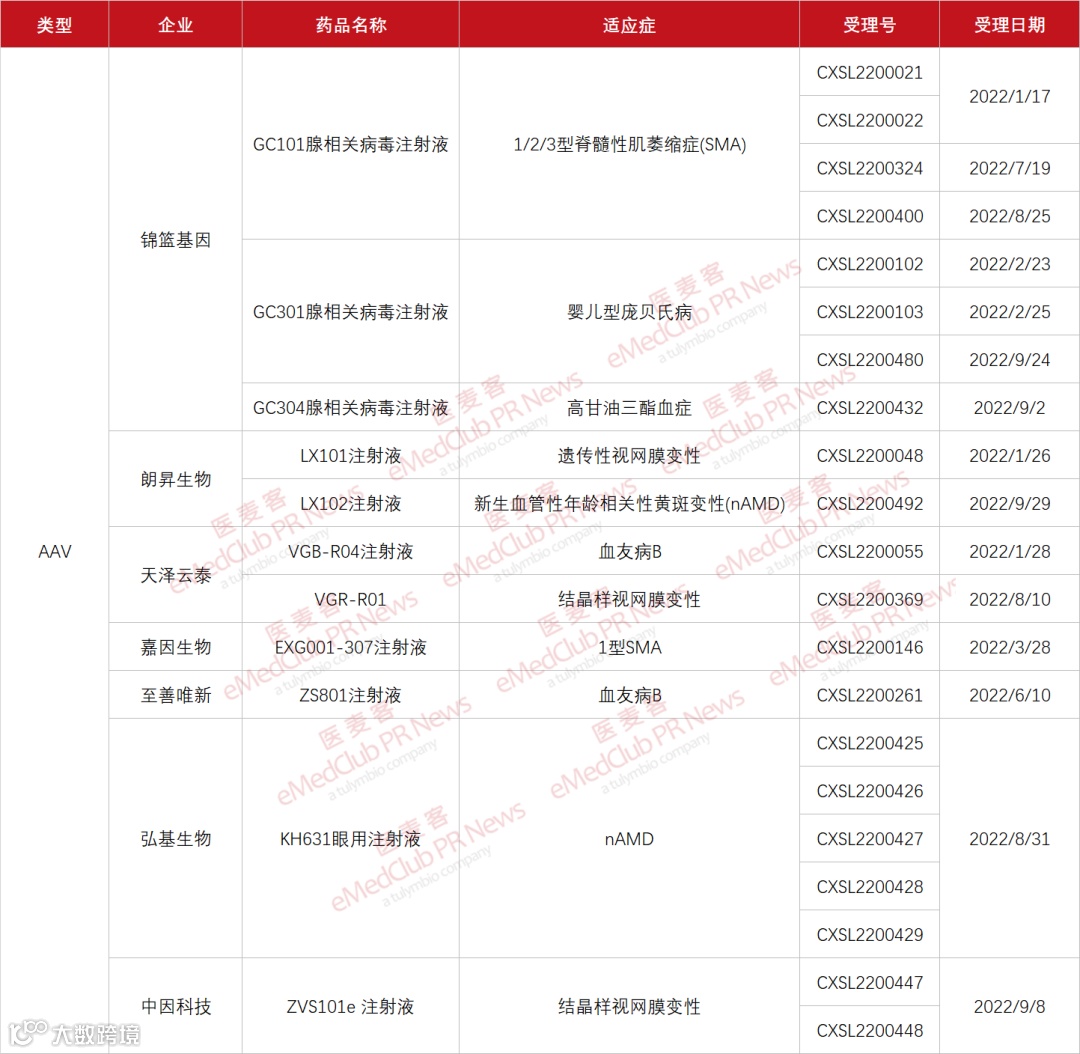Screen dimensions: 1080x1054
Task: Click date cell 2022/9/24
Action: [x=1009, y=360]
